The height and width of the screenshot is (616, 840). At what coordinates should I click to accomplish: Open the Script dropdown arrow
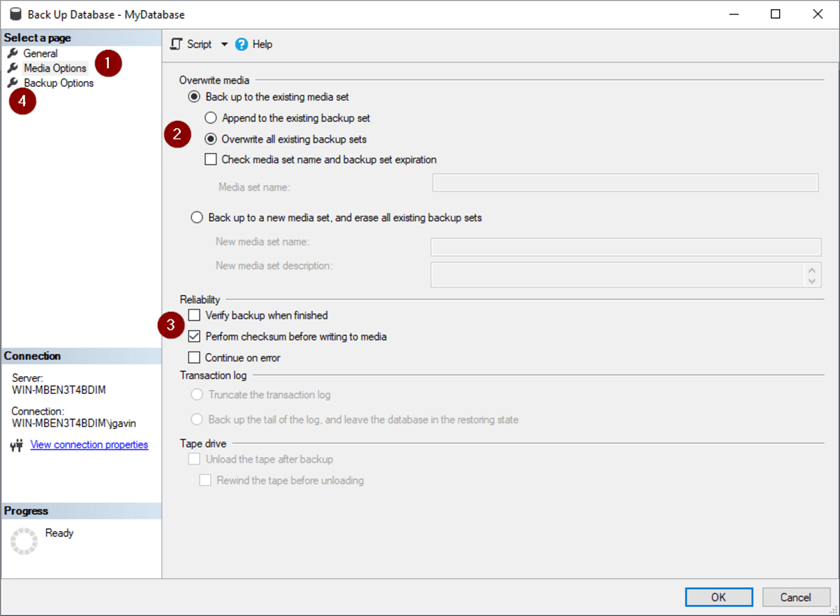coord(224,44)
